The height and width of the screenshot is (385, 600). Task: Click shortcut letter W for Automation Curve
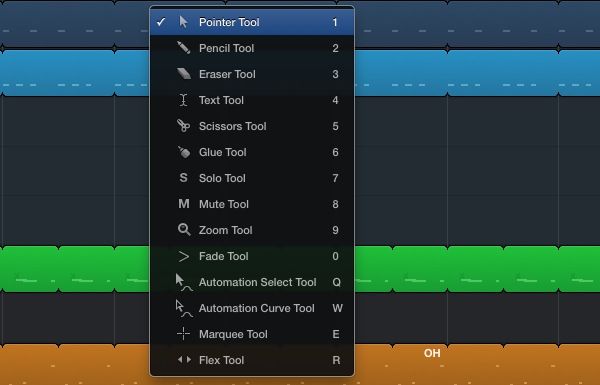pyautogui.click(x=338, y=308)
